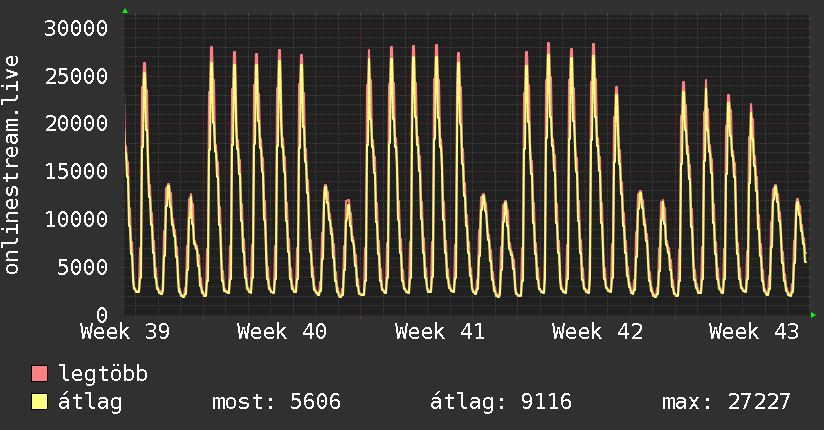Select the átlag legend label

click(x=90, y=402)
